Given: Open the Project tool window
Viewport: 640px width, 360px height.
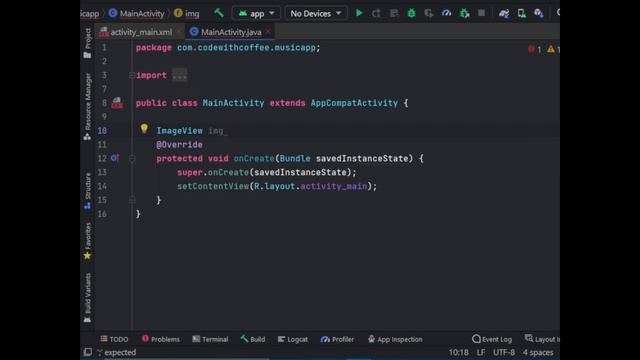Looking at the screenshot, I should tap(87, 42).
